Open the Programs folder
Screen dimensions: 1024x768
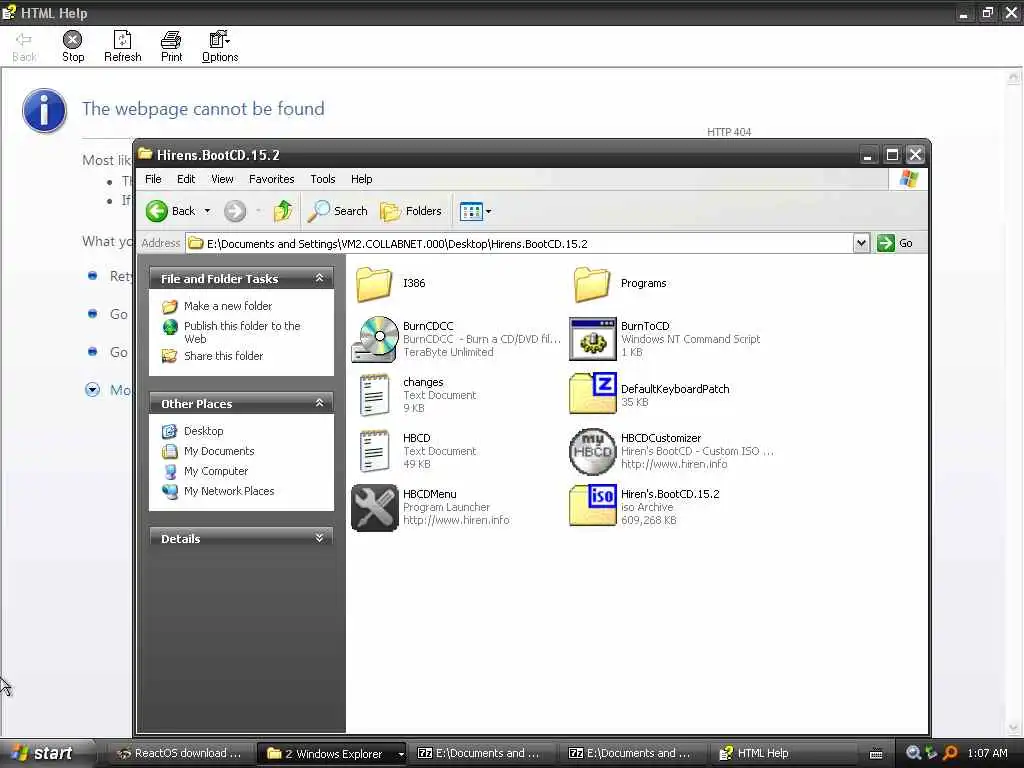coord(592,284)
